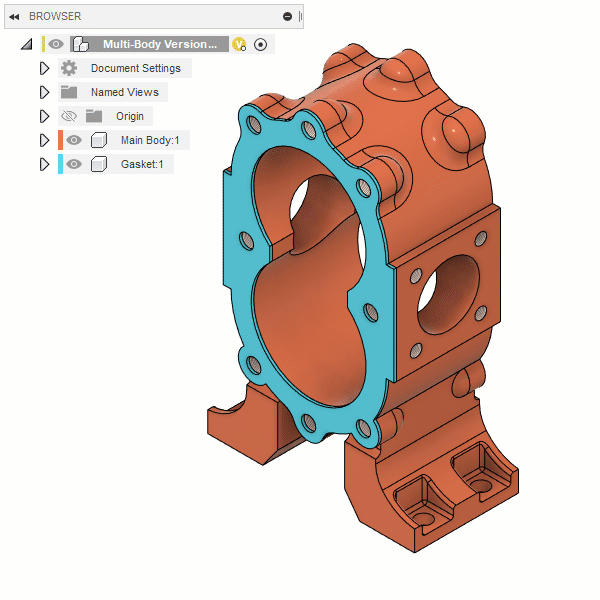The height and width of the screenshot is (600, 600).
Task: Activate the root component radio button
Action: click(x=261, y=44)
